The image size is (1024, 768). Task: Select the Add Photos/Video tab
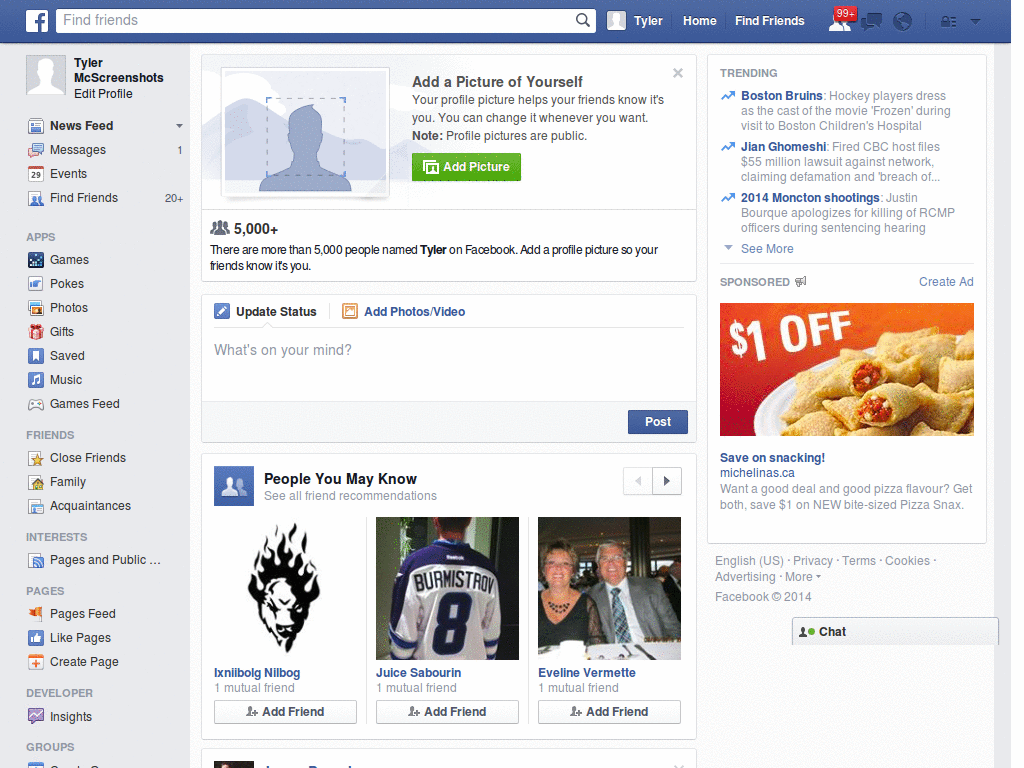coord(404,312)
